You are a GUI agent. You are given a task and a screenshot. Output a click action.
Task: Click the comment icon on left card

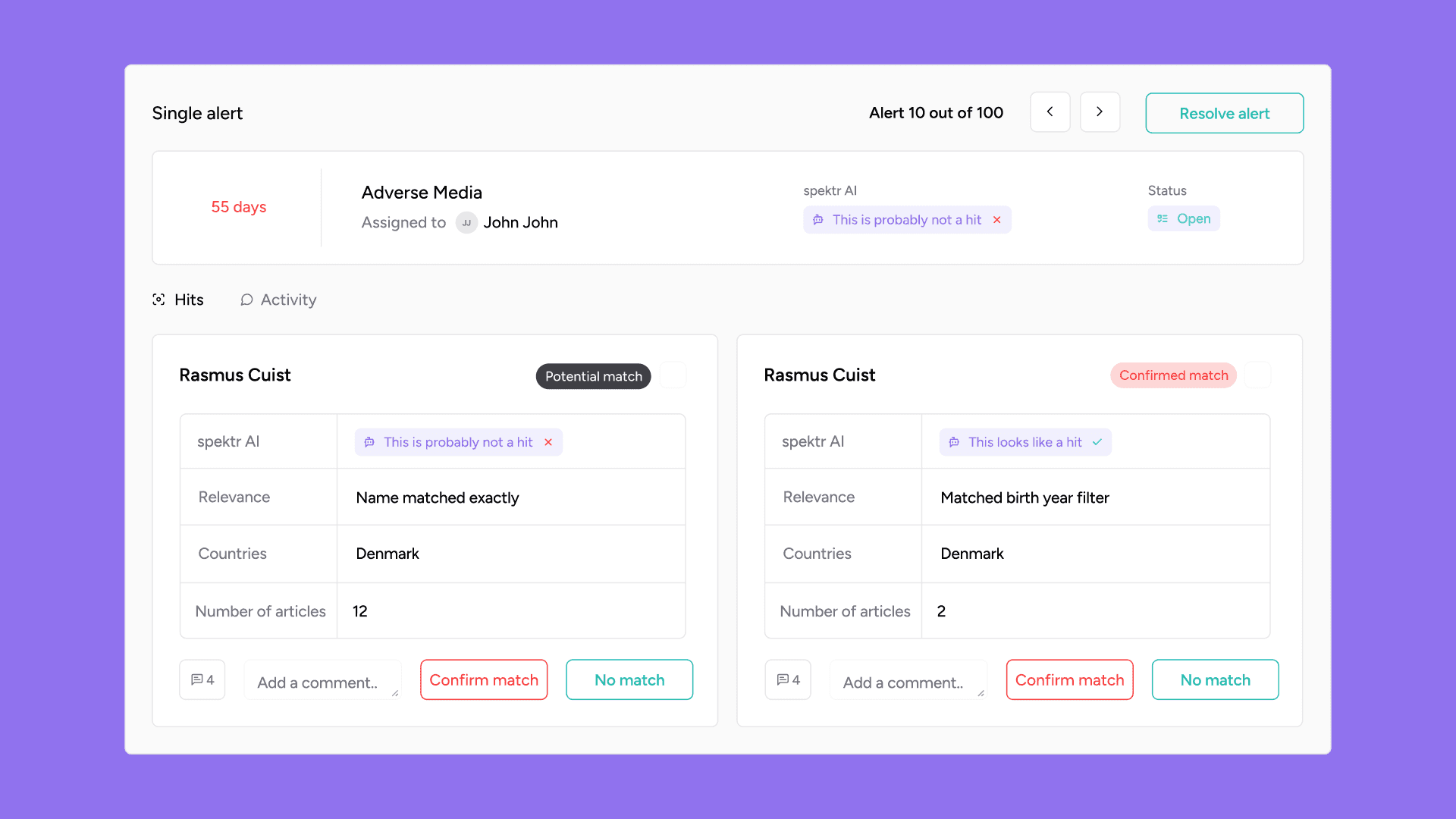coord(201,680)
